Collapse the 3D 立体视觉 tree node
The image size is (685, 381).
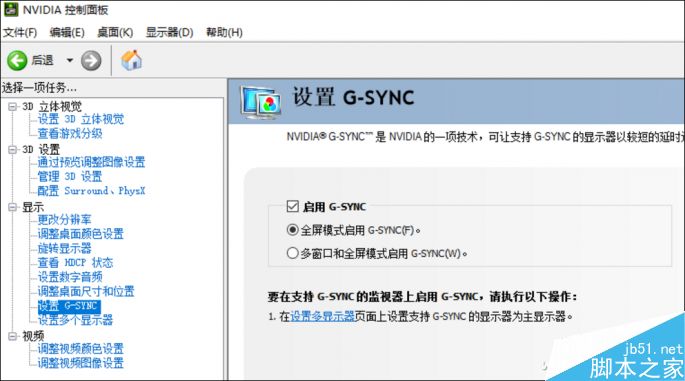pos(13,106)
